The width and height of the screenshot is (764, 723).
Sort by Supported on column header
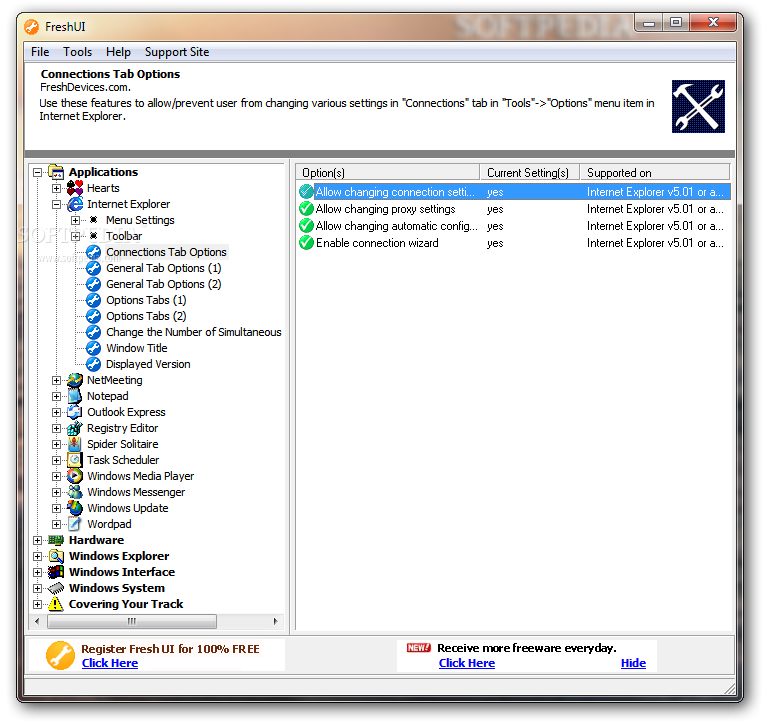coord(655,172)
